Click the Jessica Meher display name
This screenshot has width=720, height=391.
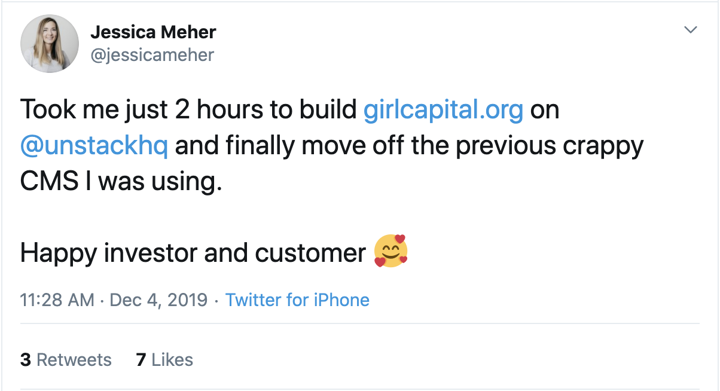pyautogui.click(x=153, y=32)
